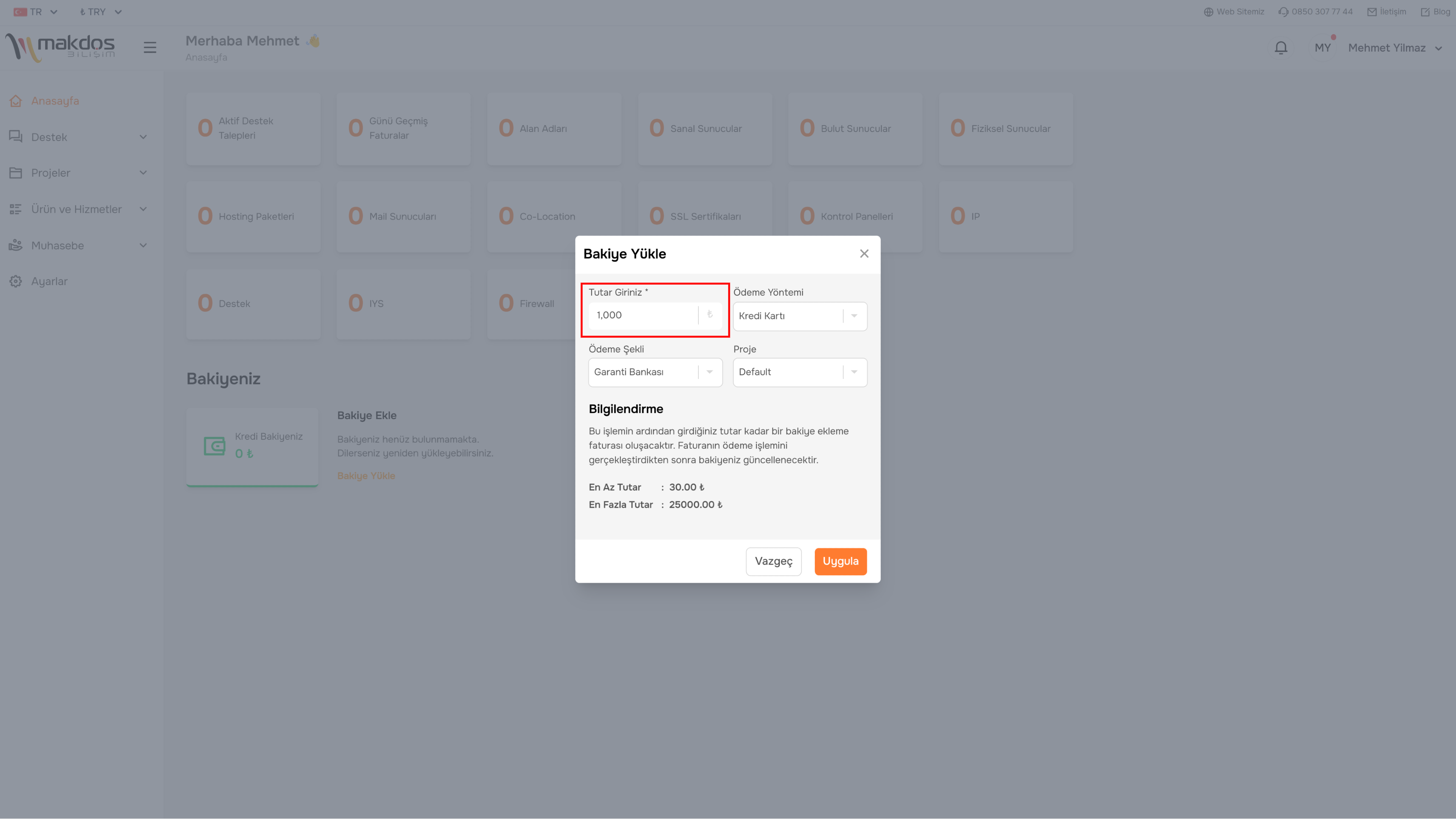
Task: Click the Ayarlar gear icon
Action: point(16,281)
